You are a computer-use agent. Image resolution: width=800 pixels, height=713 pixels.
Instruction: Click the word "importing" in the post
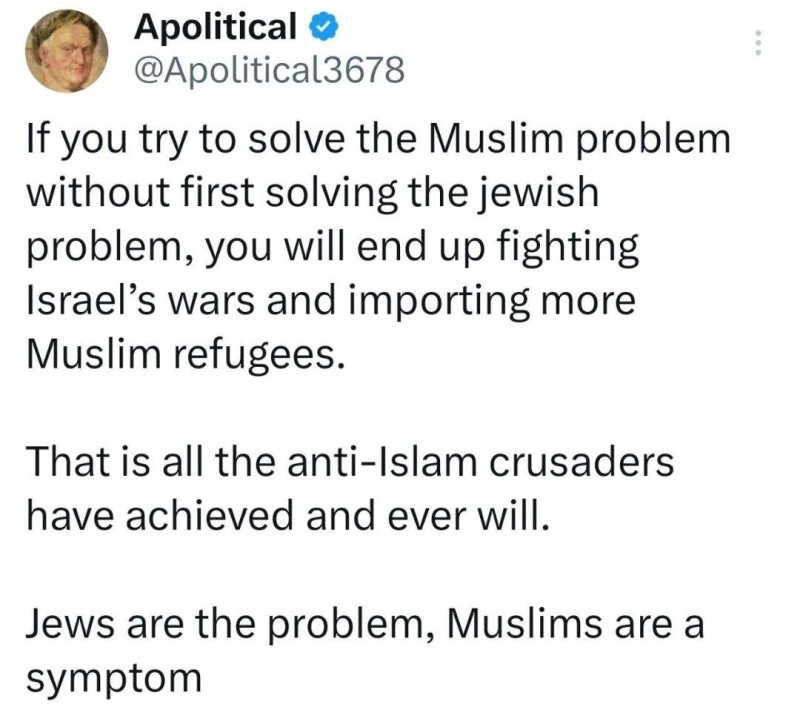440,302
